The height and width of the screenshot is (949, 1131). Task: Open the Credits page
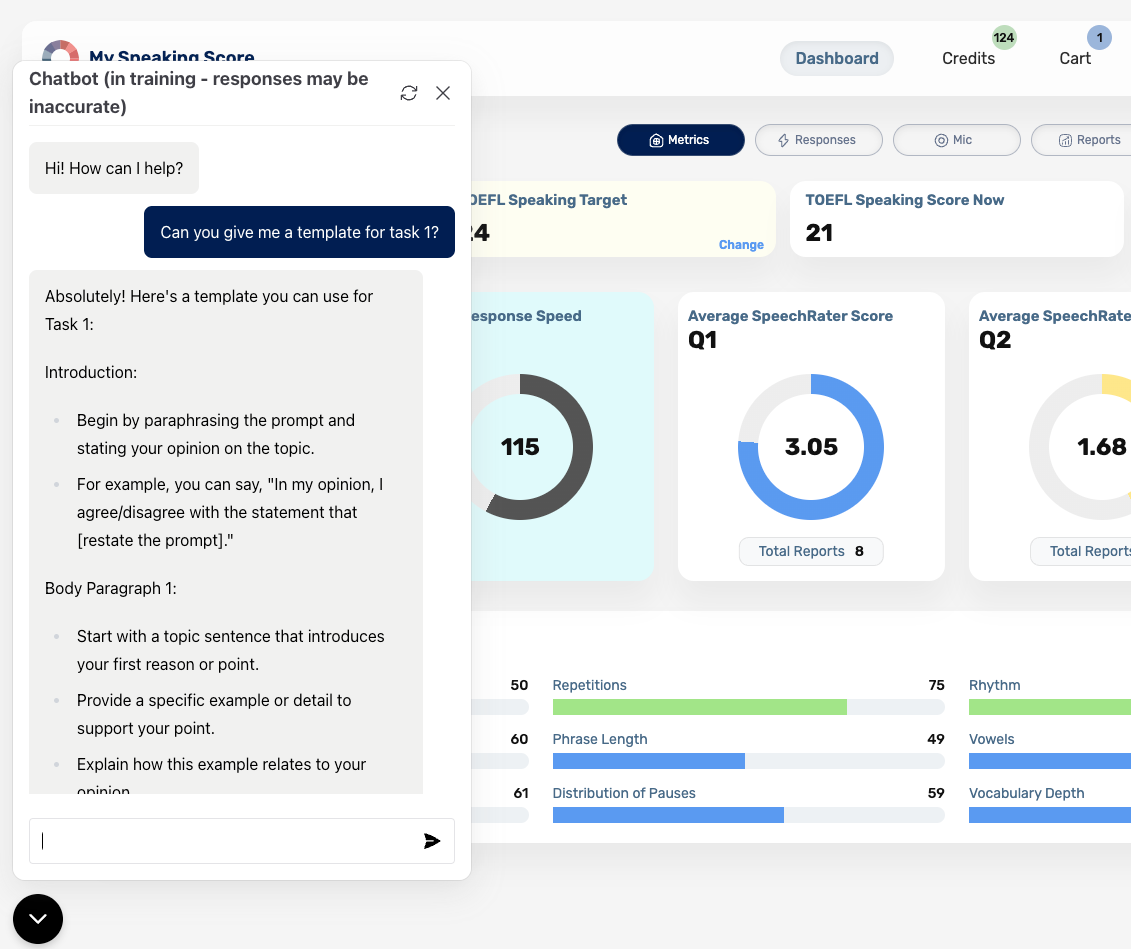(968, 58)
